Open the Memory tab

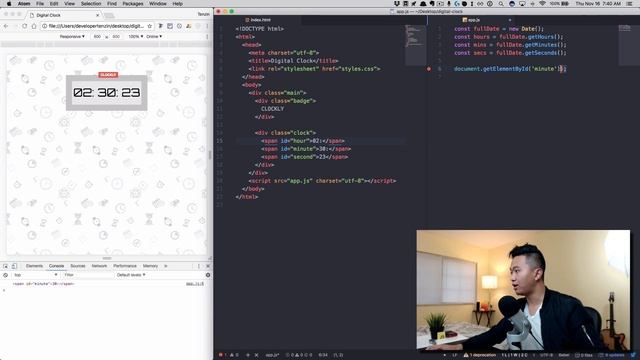tap(150, 266)
